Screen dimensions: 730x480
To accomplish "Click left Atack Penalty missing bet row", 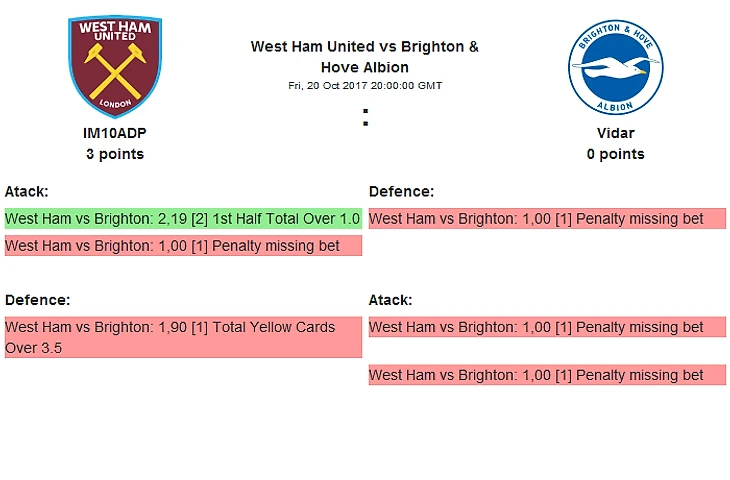I will pyautogui.click(x=183, y=246).
